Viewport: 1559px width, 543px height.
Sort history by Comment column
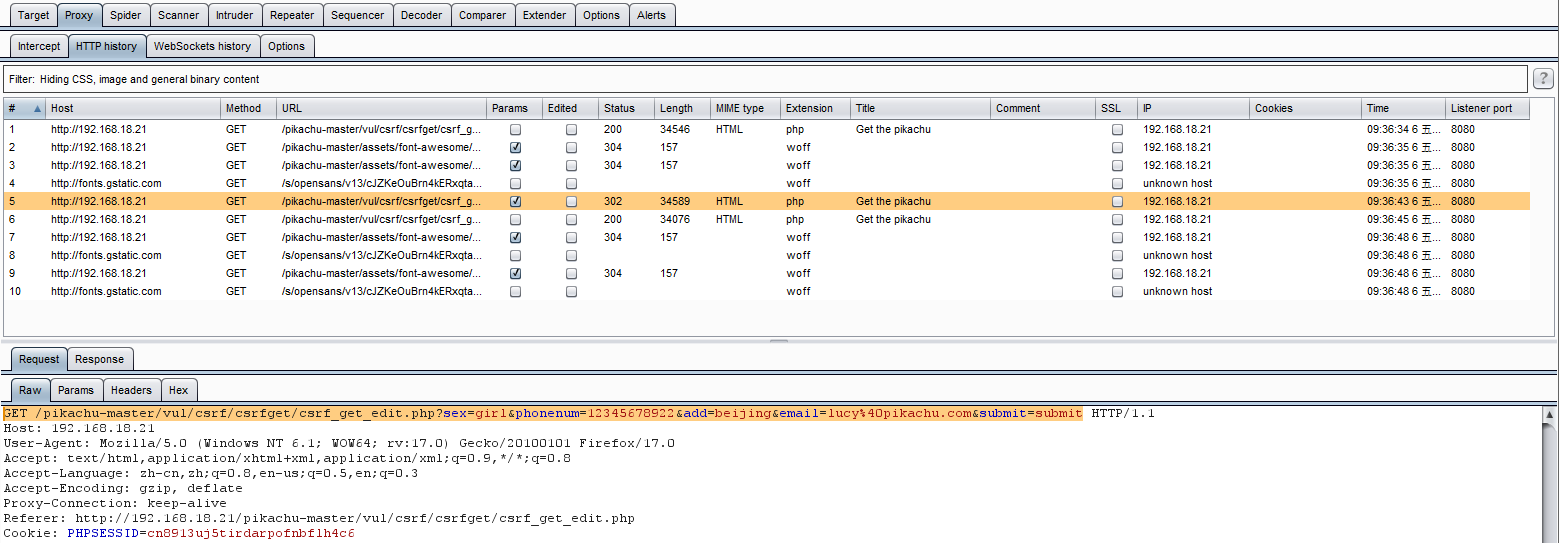pyautogui.click(x=1043, y=108)
